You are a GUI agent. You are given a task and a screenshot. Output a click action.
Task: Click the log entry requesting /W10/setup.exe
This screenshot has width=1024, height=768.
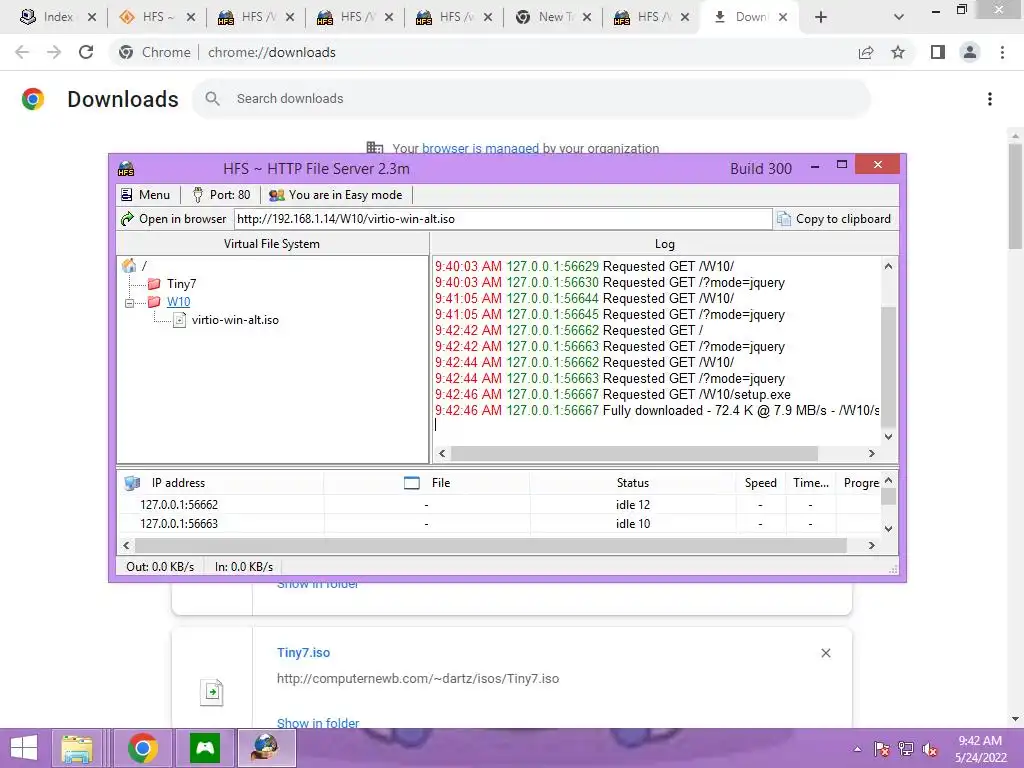pyautogui.click(x=613, y=394)
